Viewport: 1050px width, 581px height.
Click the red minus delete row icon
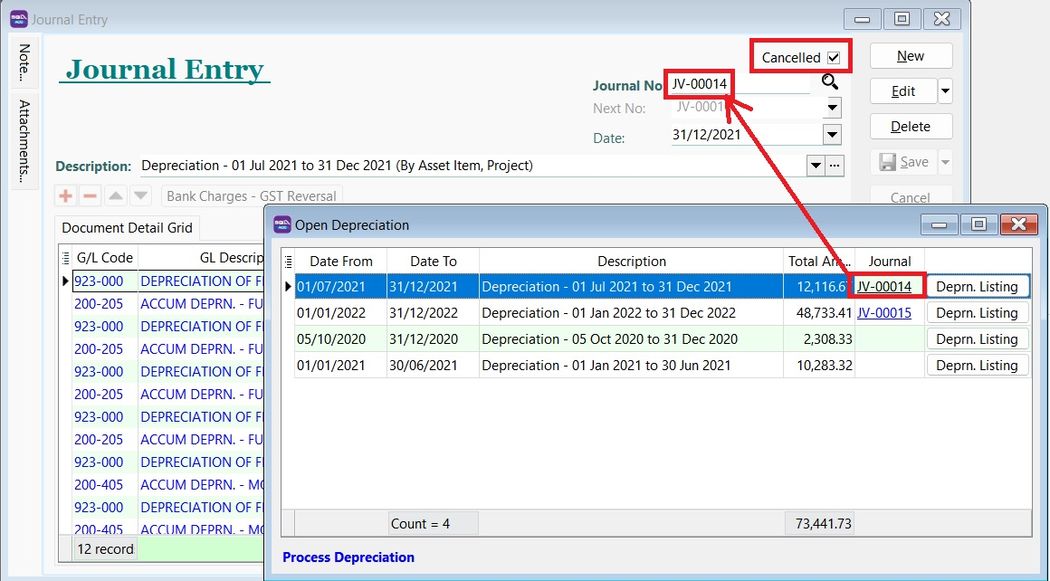(90, 196)
